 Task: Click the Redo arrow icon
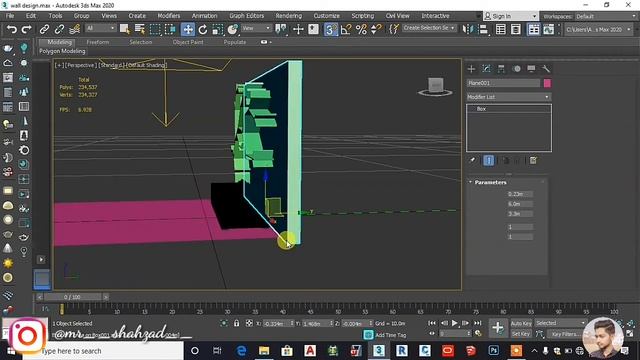(x=27, y=29)
